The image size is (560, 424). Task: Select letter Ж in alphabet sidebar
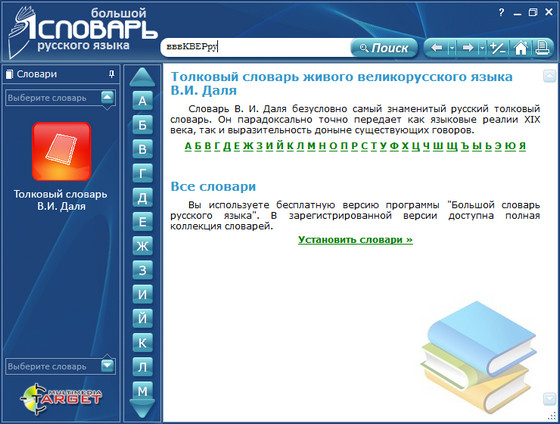tap(142, 246)
